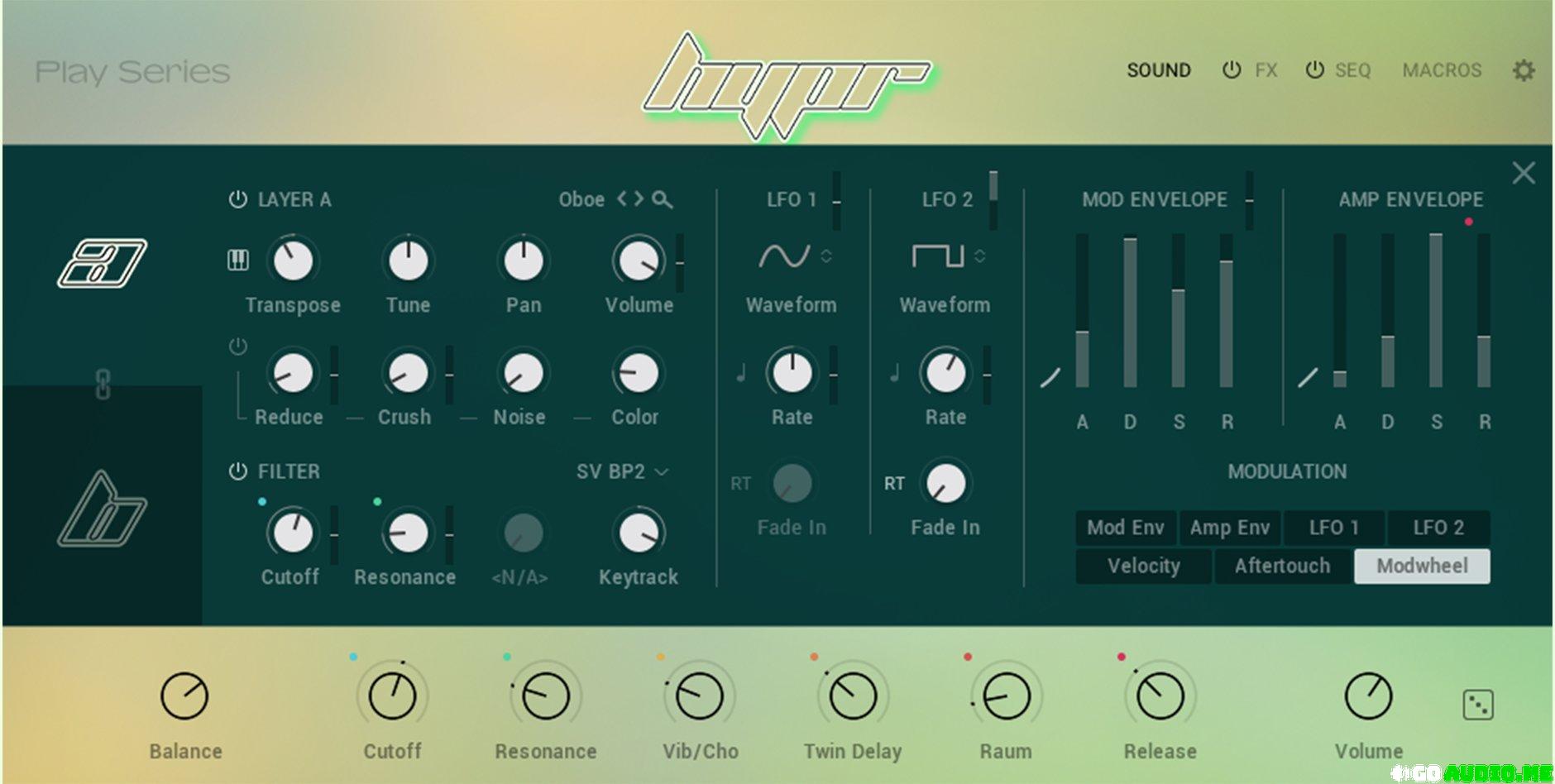Select the Layer B logo icon in sidebar
This screenshot has height=784, width=1555.
[x=102, y=509]
